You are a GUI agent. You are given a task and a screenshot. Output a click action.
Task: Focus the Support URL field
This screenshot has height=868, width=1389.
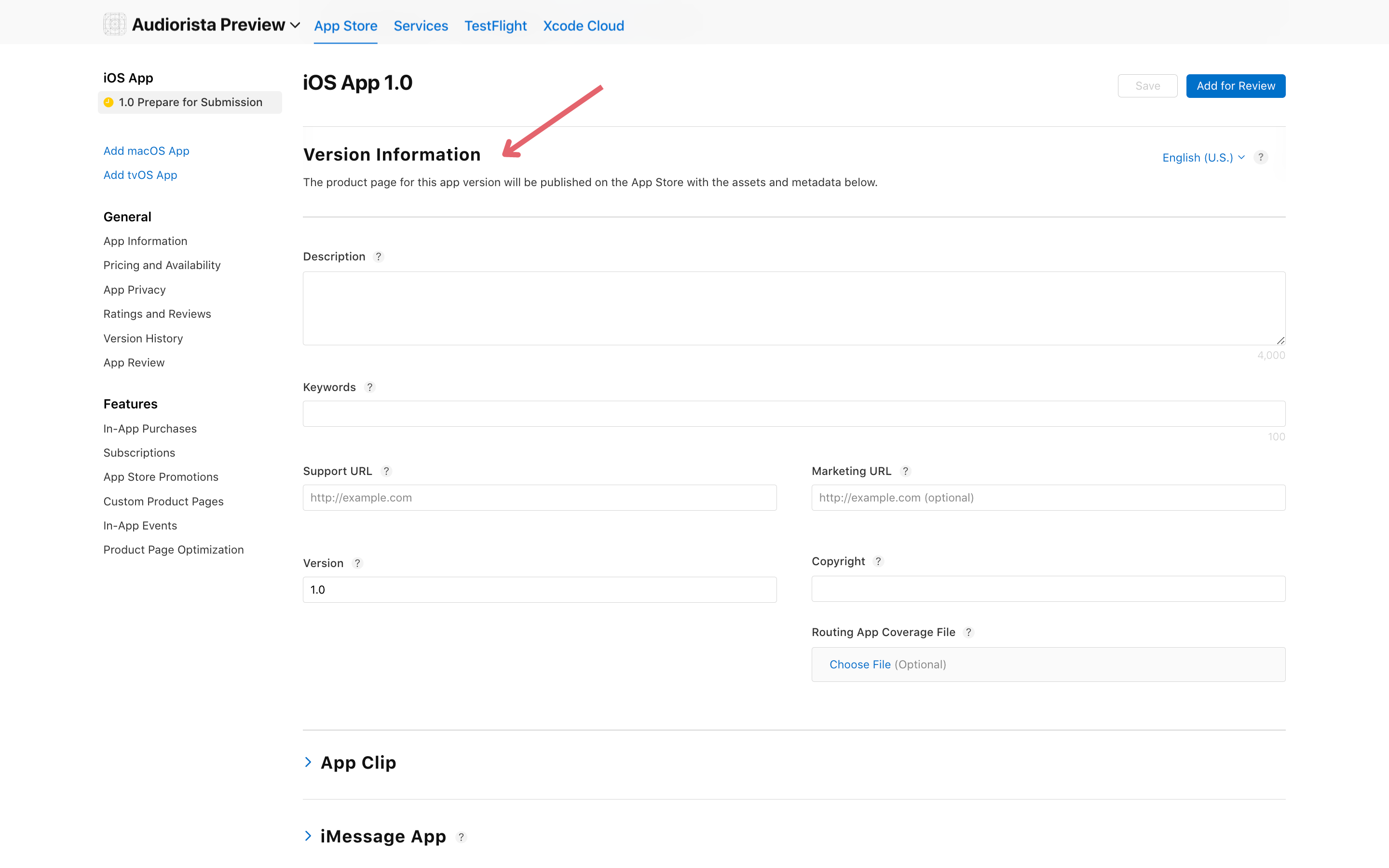[x=540, y=498]
